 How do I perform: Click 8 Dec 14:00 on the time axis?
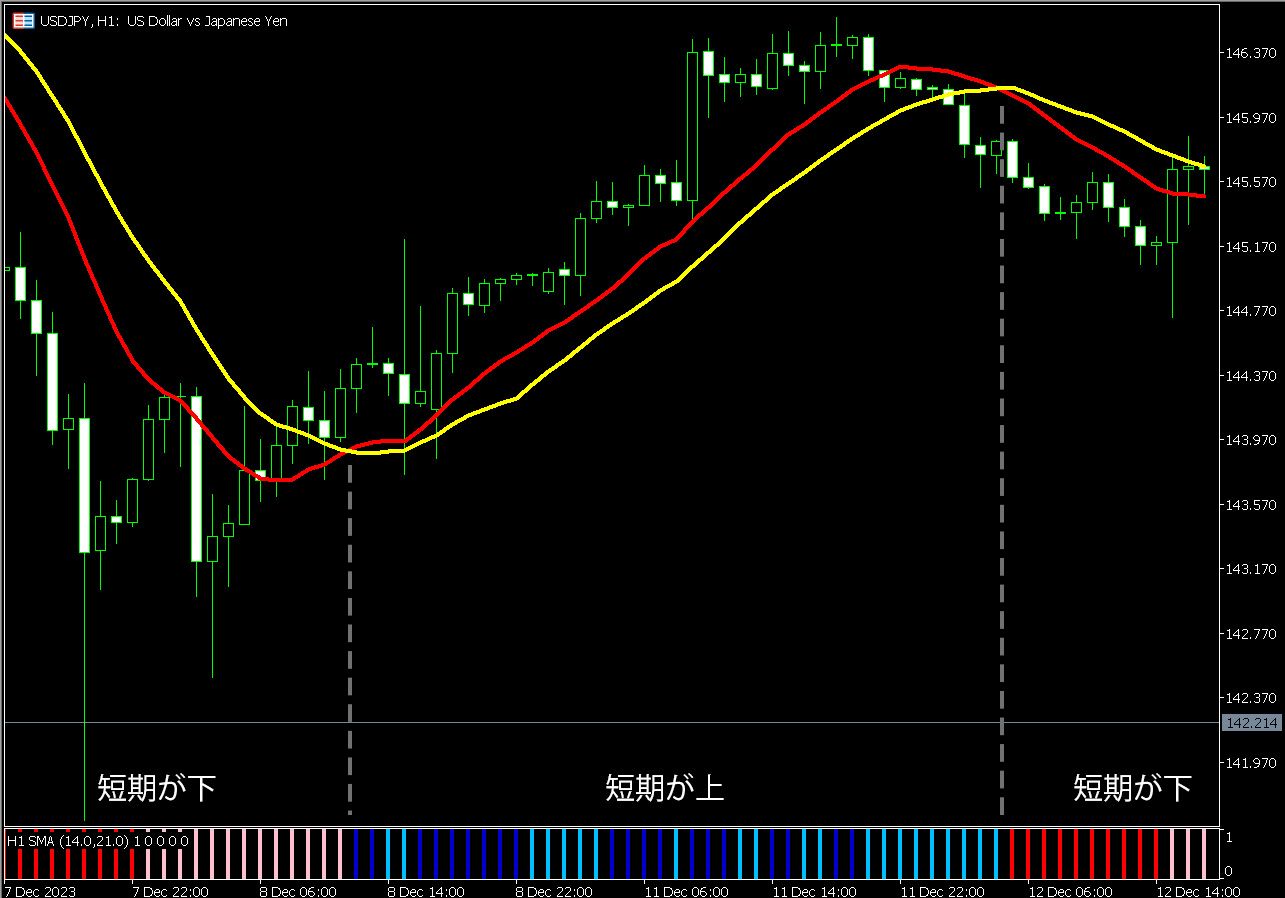pyautogui.click(x=426, y=891)
